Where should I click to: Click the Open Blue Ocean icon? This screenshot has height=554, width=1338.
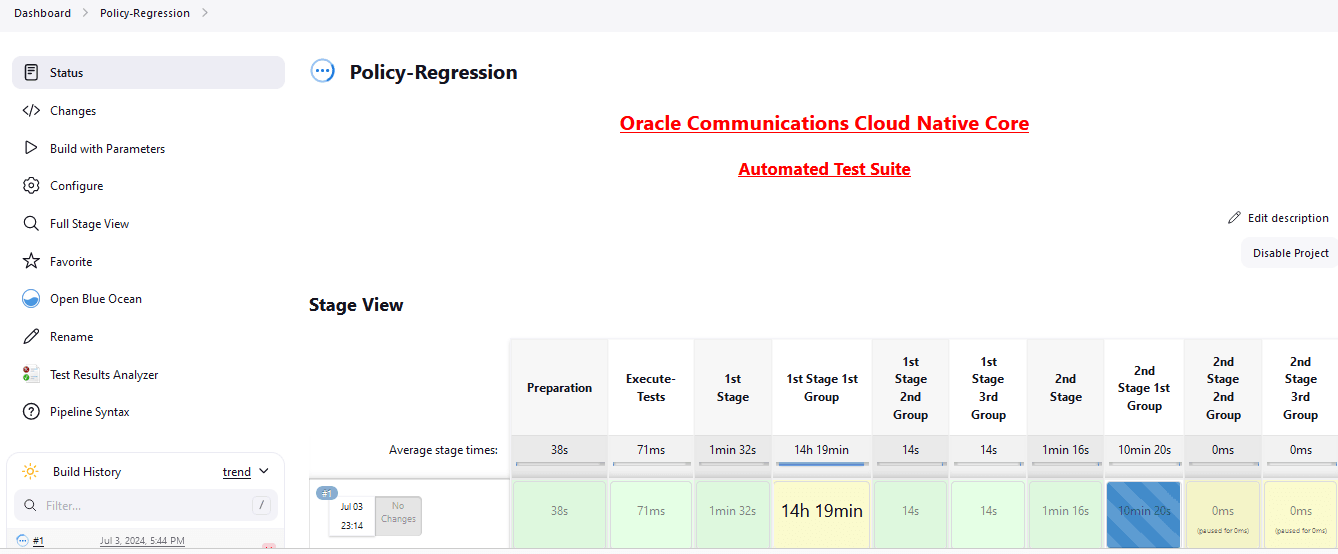coord(31,299)
